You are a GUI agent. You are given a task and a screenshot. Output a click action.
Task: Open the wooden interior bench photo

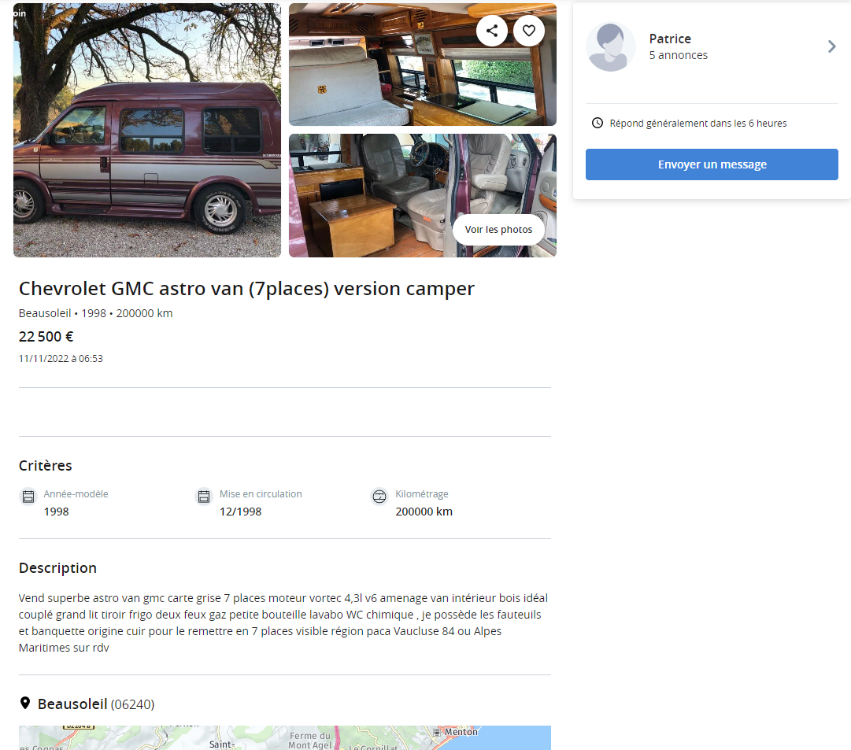coord(423,65)
